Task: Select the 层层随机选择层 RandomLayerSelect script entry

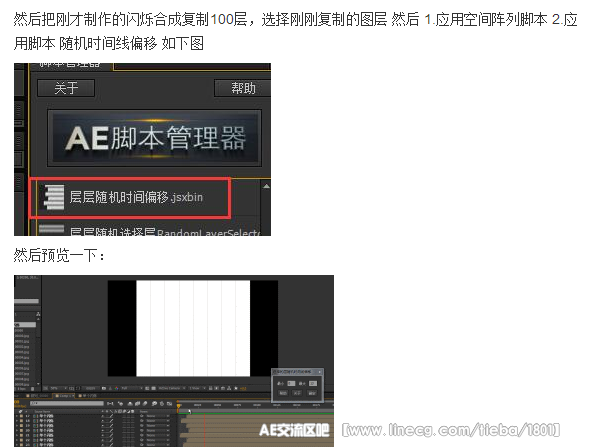Action: pos(150,230)
